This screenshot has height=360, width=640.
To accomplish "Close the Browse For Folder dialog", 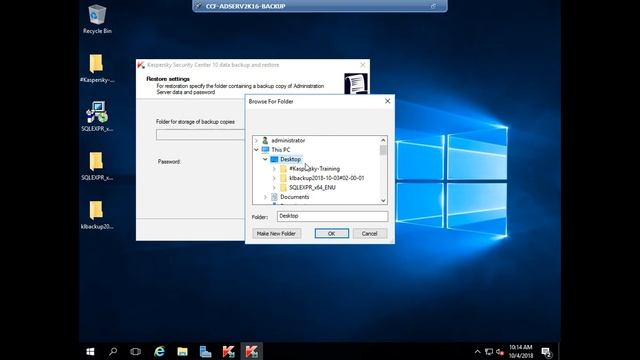I will 387,101.
